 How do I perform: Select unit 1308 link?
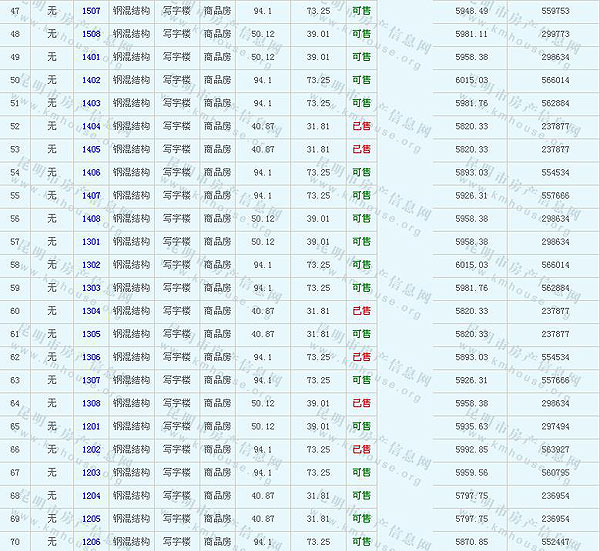click(91, 403)
